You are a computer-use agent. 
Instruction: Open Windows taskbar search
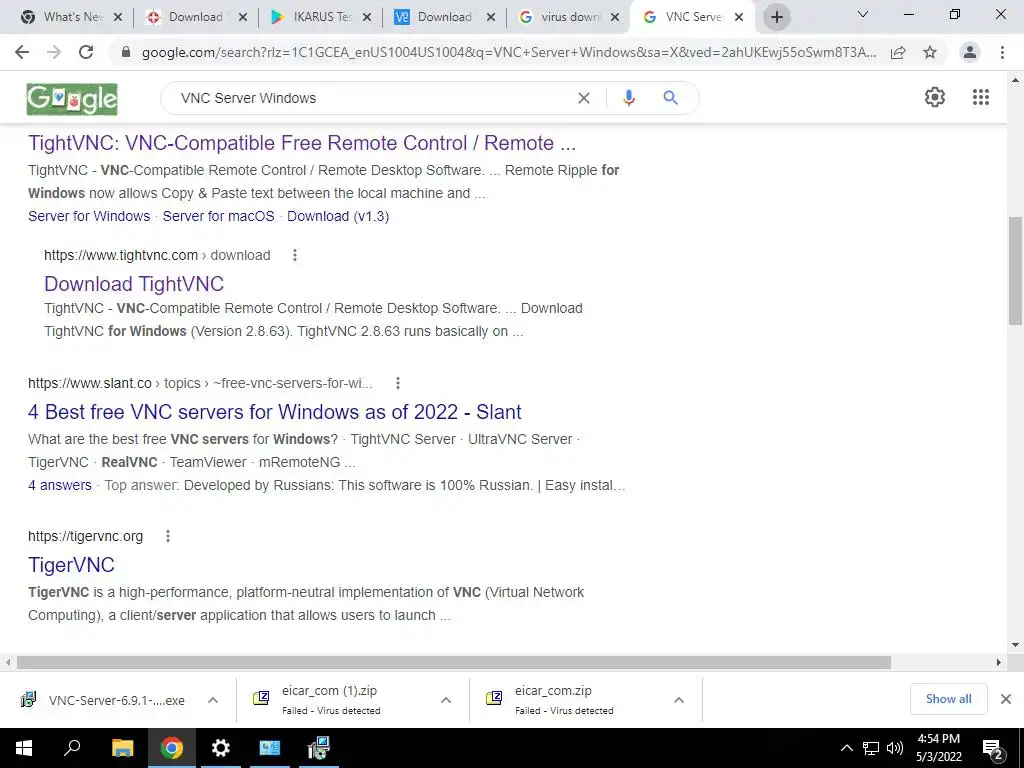point(72,748)
